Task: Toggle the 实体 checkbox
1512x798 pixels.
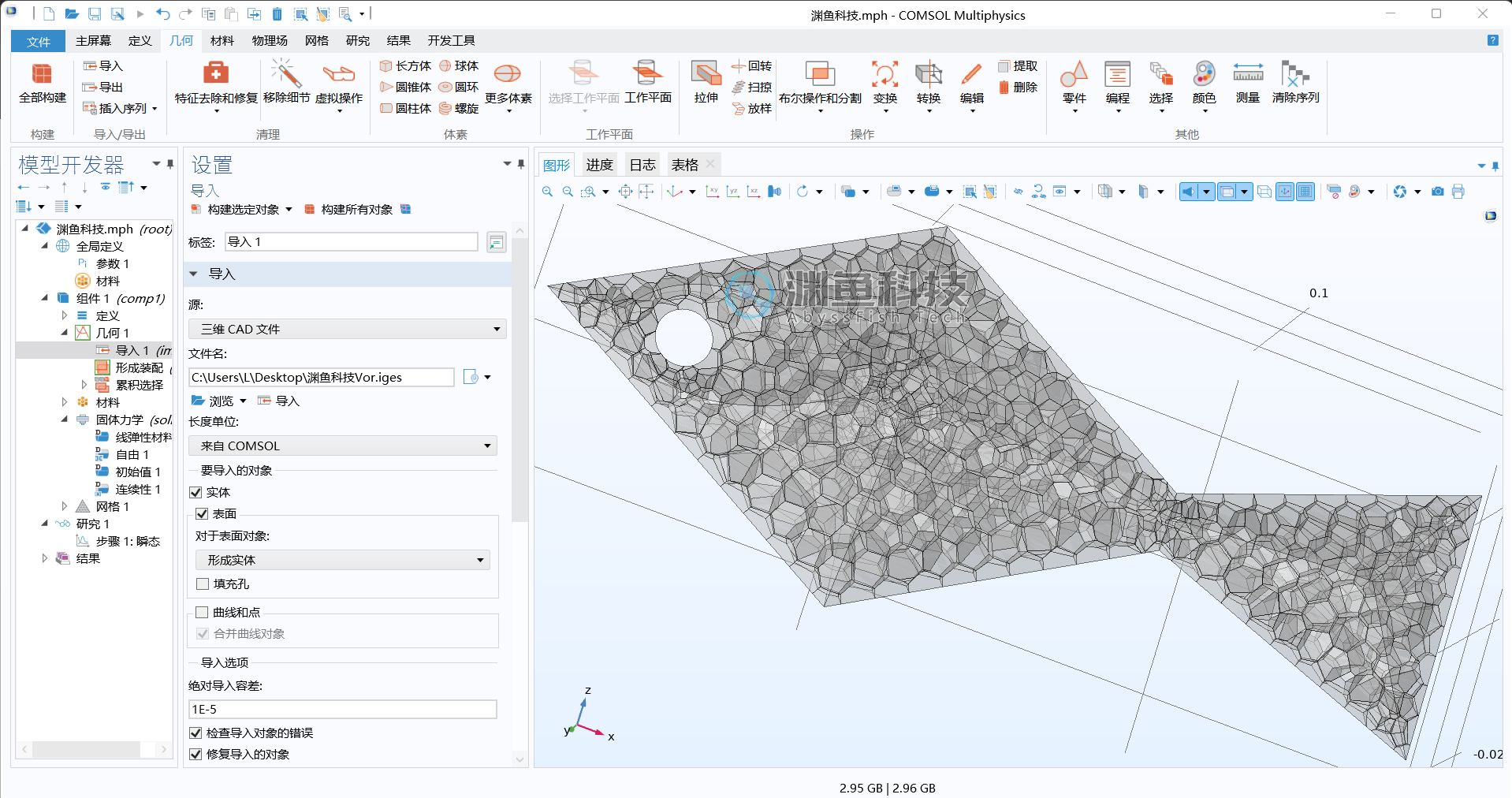Action: point(196,493)
